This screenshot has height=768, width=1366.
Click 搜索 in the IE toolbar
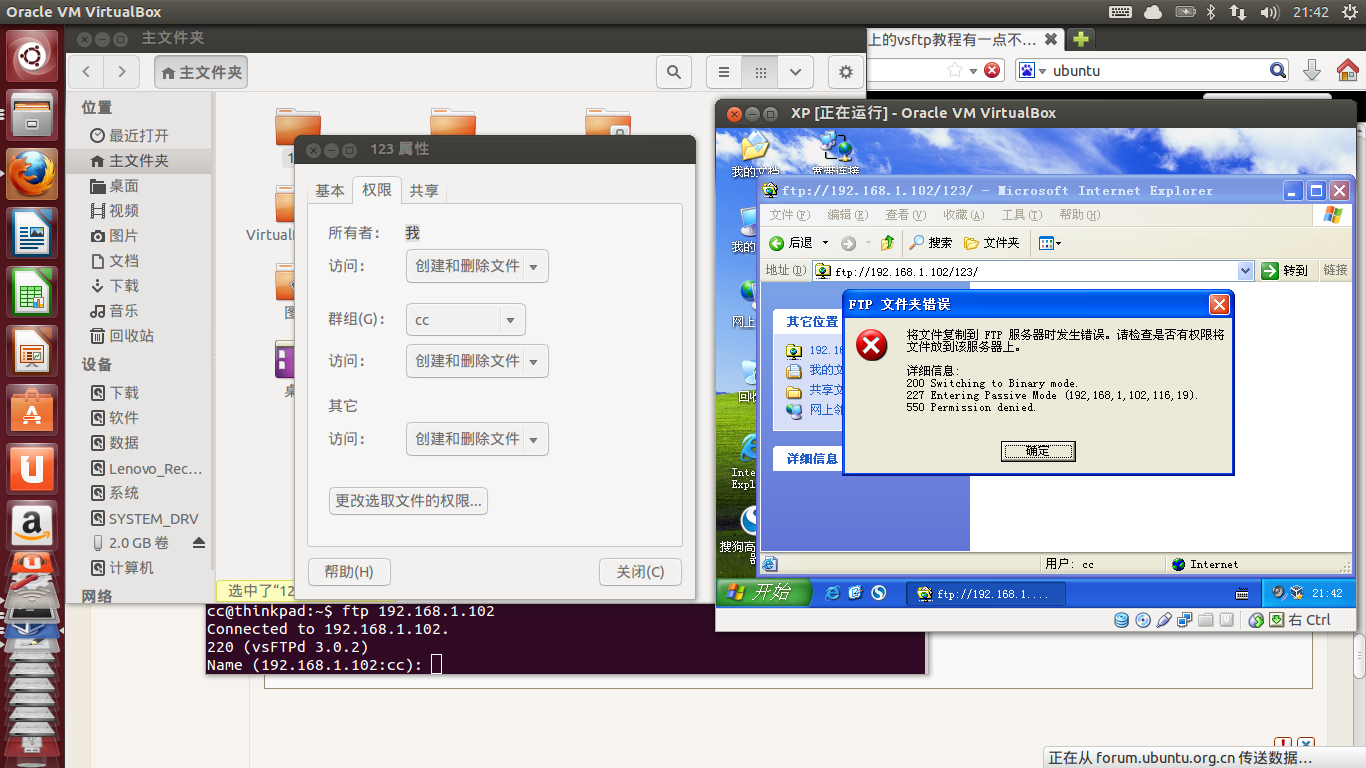pos(930,243)
